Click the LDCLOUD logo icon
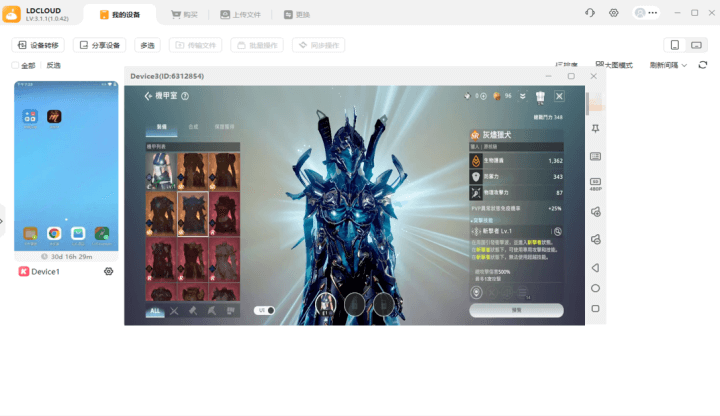720x416 pixels. coord(11,14)
